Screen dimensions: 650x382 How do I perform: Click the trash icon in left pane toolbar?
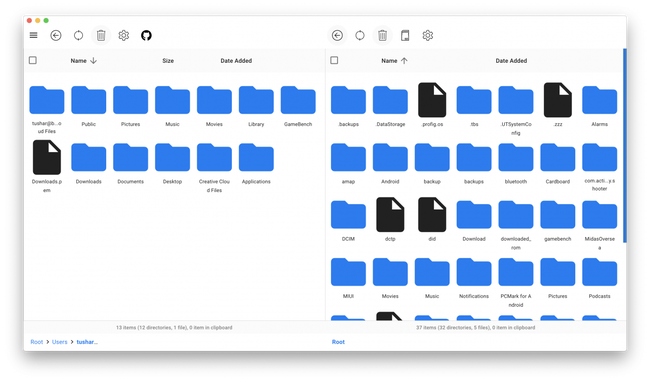(101, 35)
